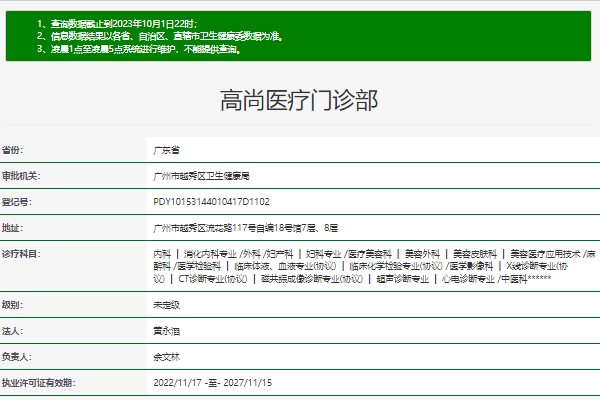Click the 执业许可证有效期 label
Image resolution: width=600 pixels, height=400 pixels.
[39, 383]
